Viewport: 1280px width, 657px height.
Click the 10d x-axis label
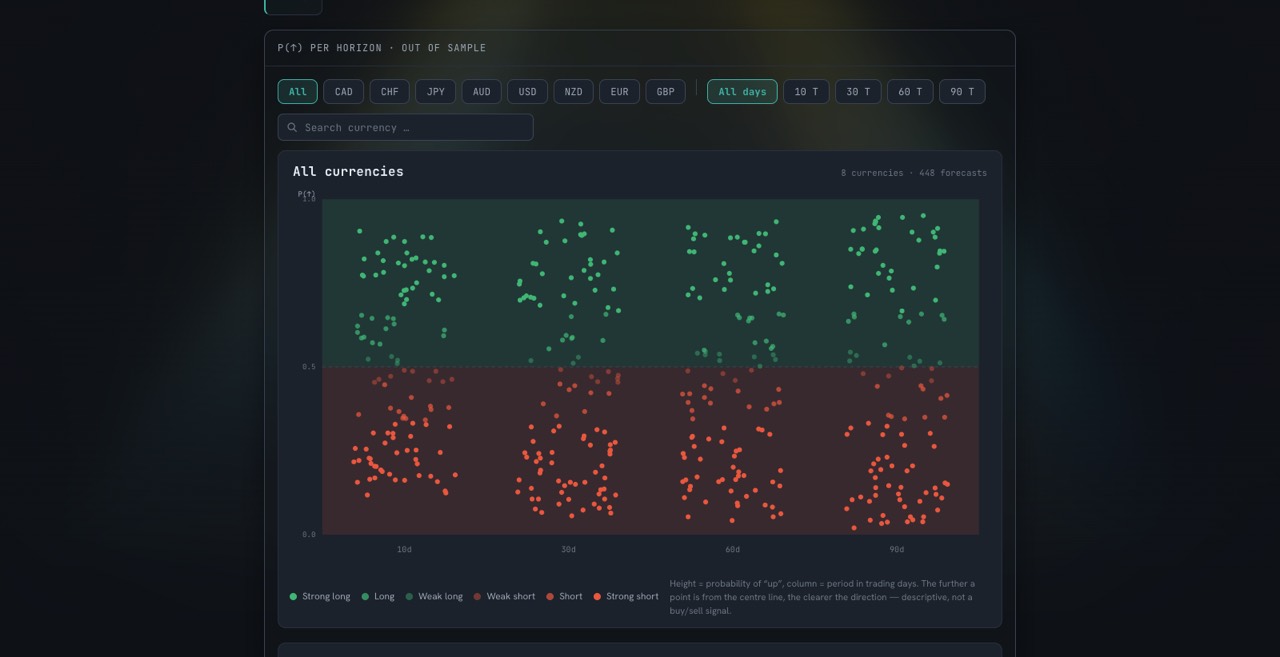click(404, 550)
